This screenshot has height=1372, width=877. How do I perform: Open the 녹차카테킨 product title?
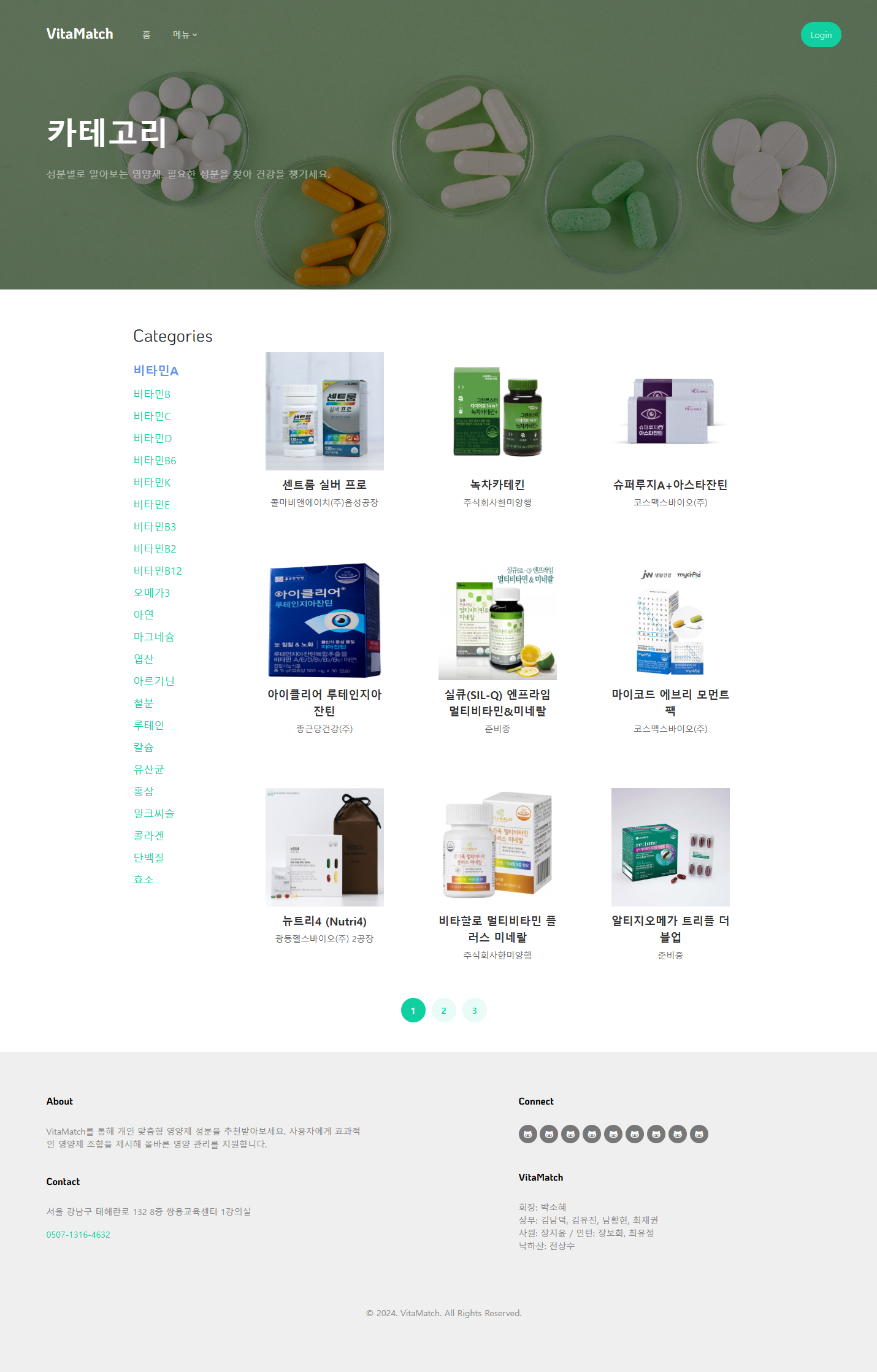pyautogui.click(x=497, y=485)
